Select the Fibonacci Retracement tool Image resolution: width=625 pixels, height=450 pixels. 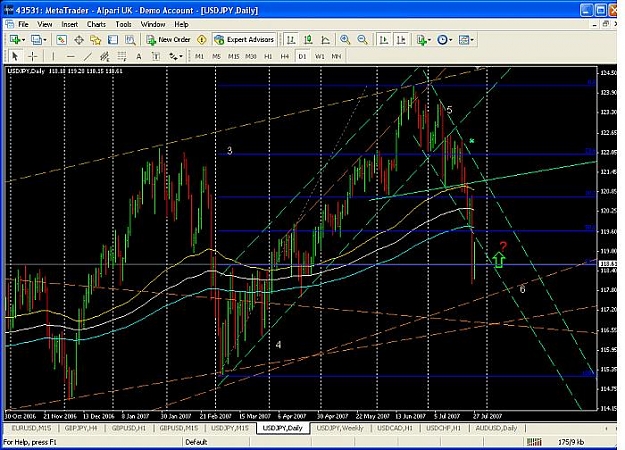pyautogui.click(x=122, y=56)
